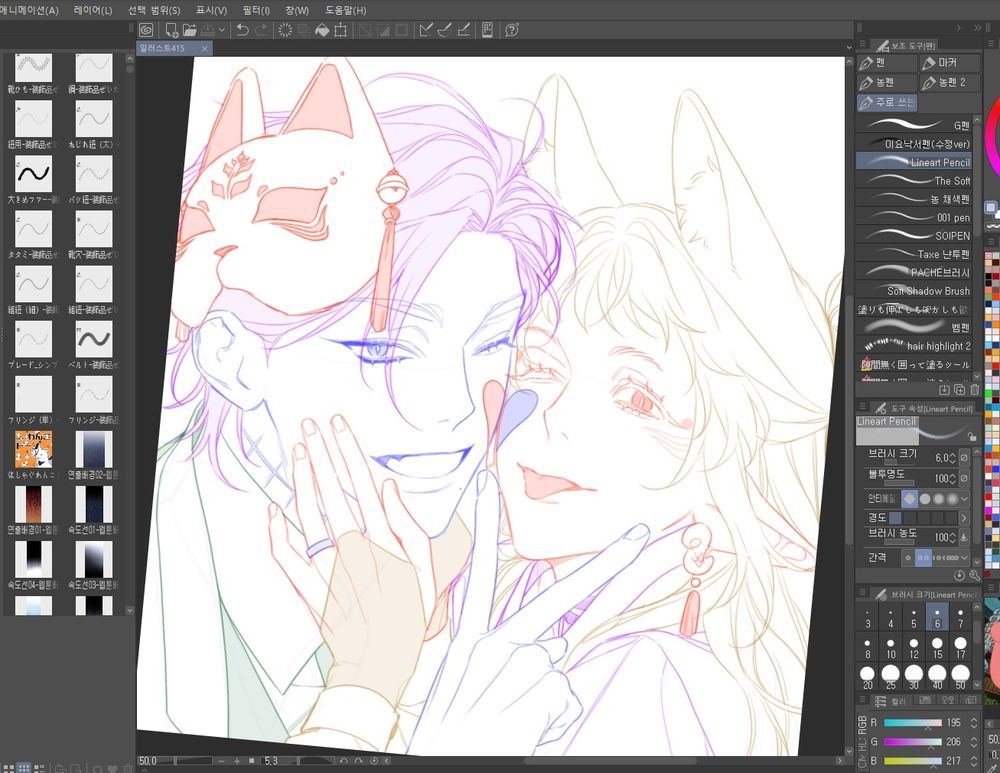Open the 선택 범위(S) menu
1000x773 pixels.
pyautogui.click(x=154, y=10)
